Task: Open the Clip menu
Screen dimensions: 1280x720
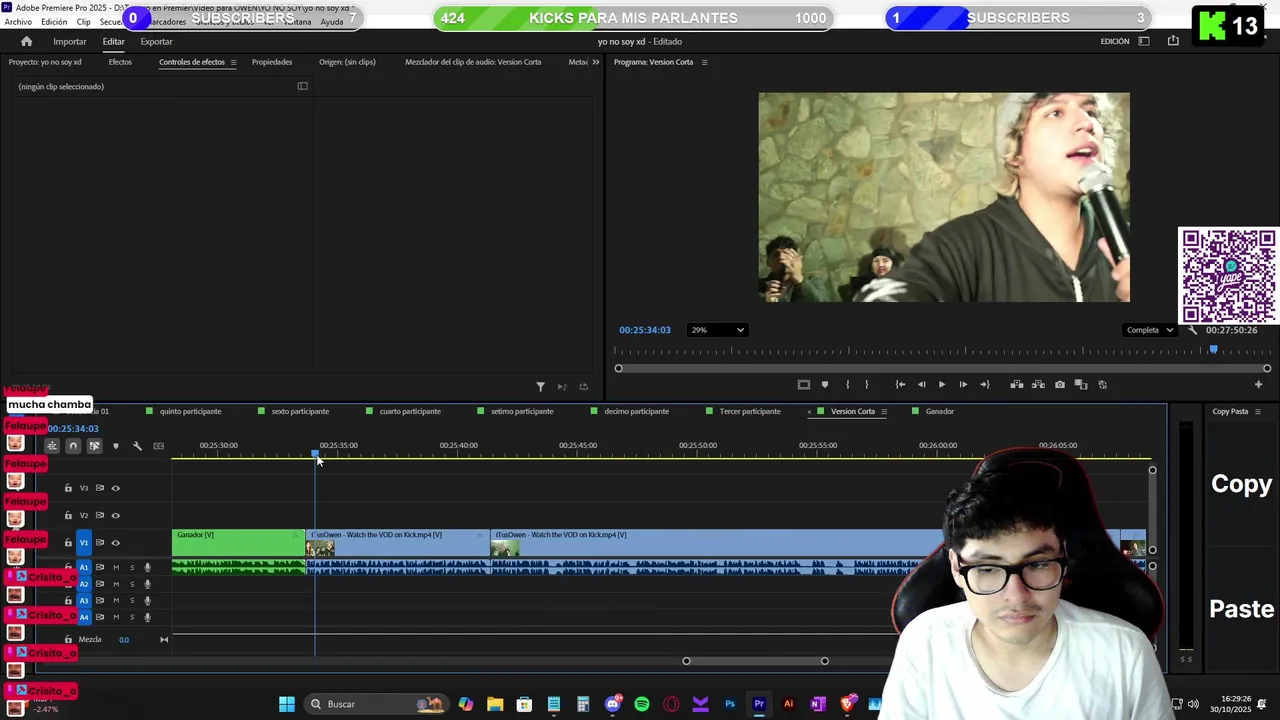Action: click(x=84, y=22)
